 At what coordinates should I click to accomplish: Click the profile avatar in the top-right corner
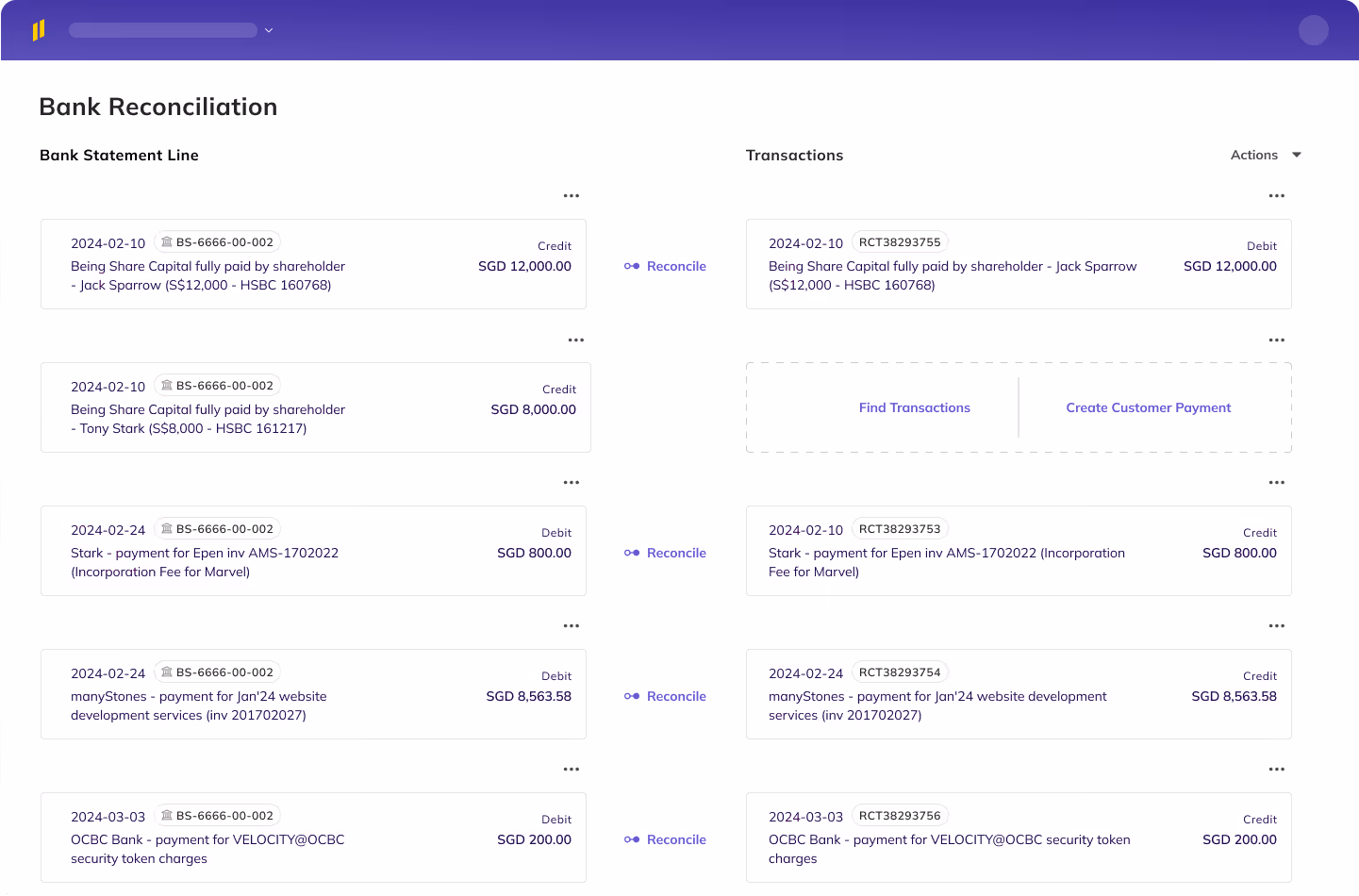tap(1314, 30)
